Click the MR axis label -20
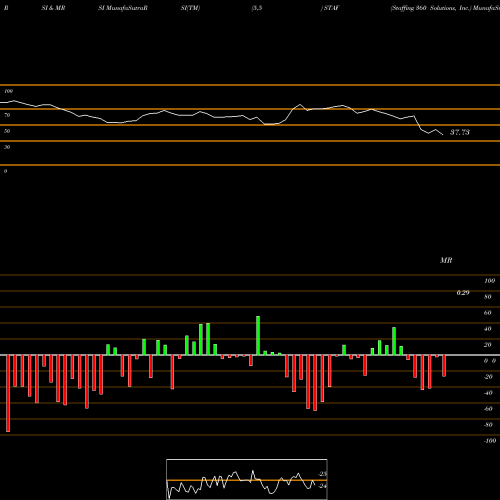Viewport: 500px width, 500px height. pos(488,377)
